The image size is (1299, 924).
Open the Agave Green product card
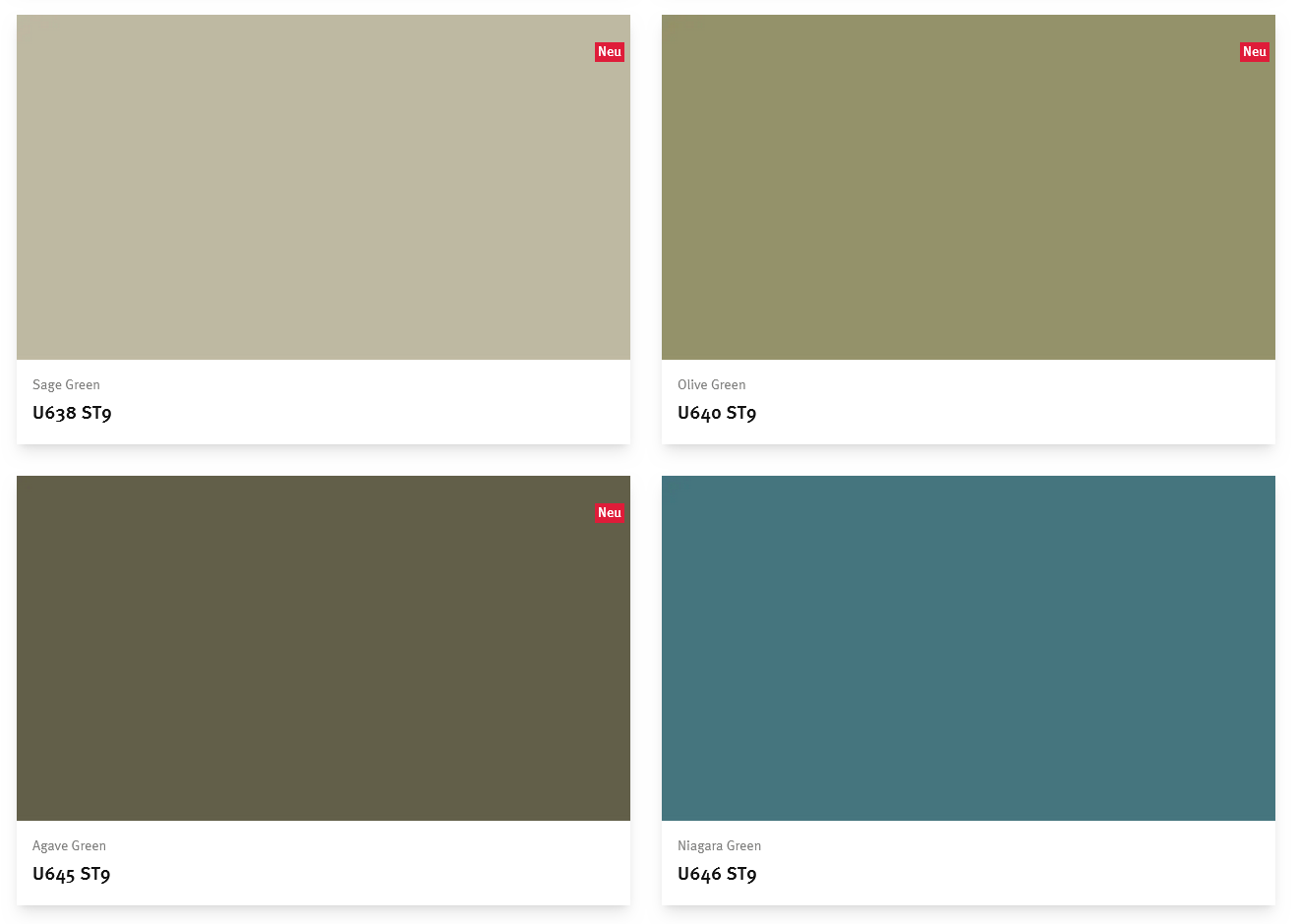coord(323,688)
